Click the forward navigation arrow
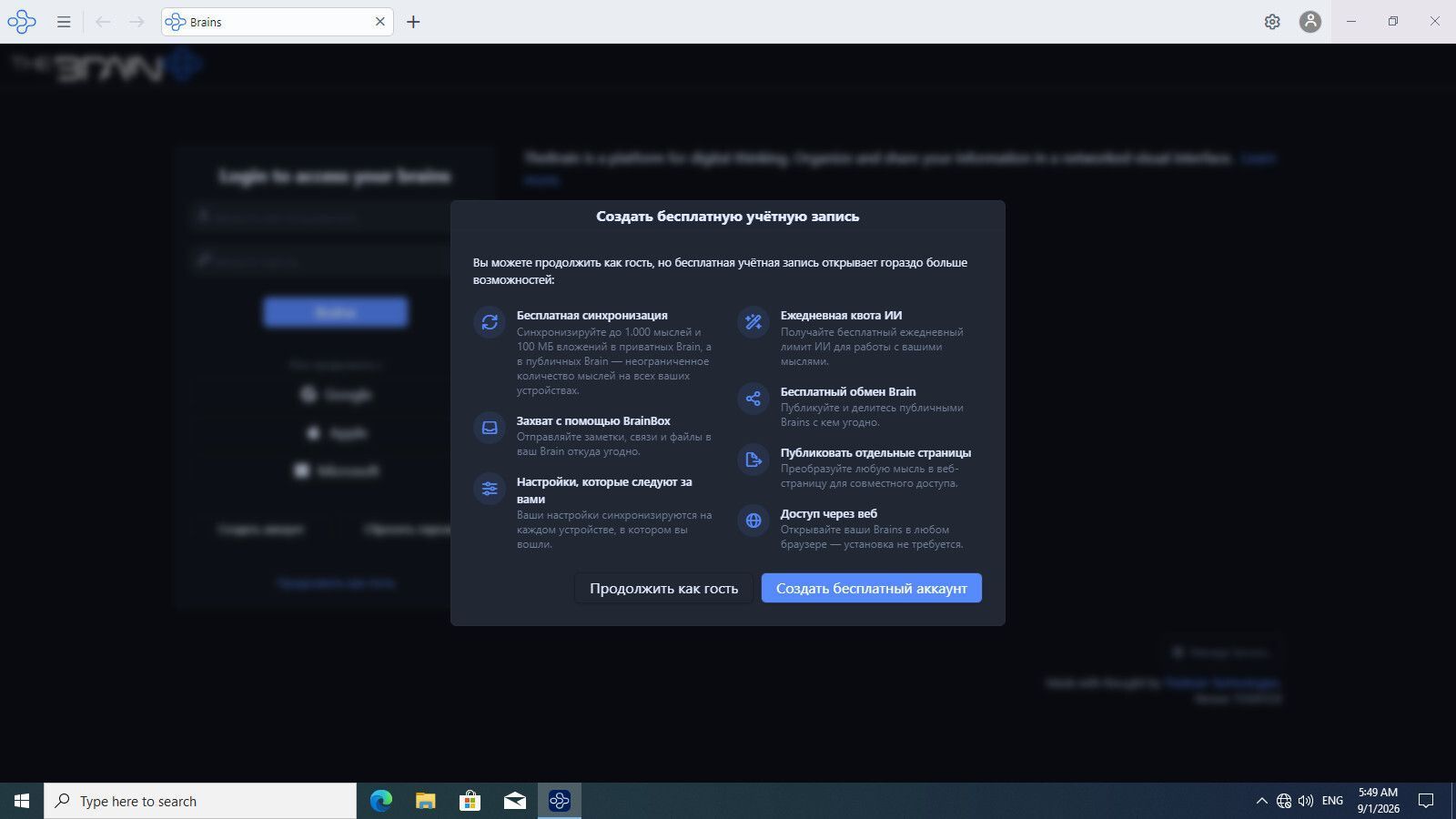This screenshot has height=819, width=1456. (136, 22)
